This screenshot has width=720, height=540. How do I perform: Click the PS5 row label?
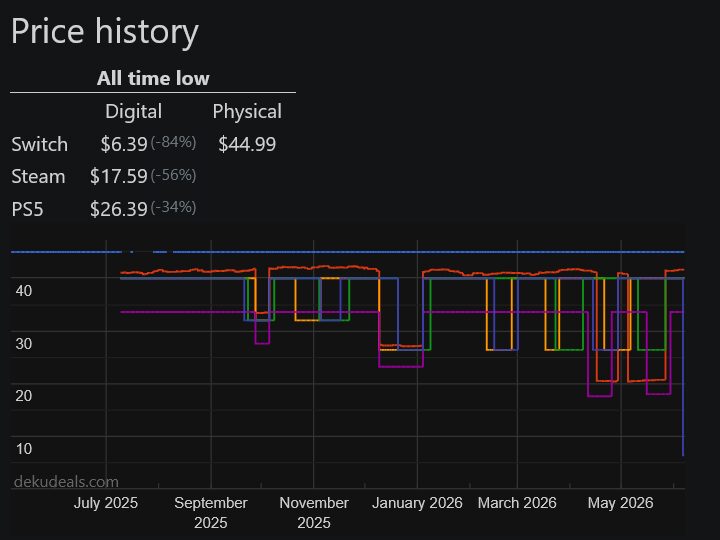pyautogui.click(x=28, y=209)
